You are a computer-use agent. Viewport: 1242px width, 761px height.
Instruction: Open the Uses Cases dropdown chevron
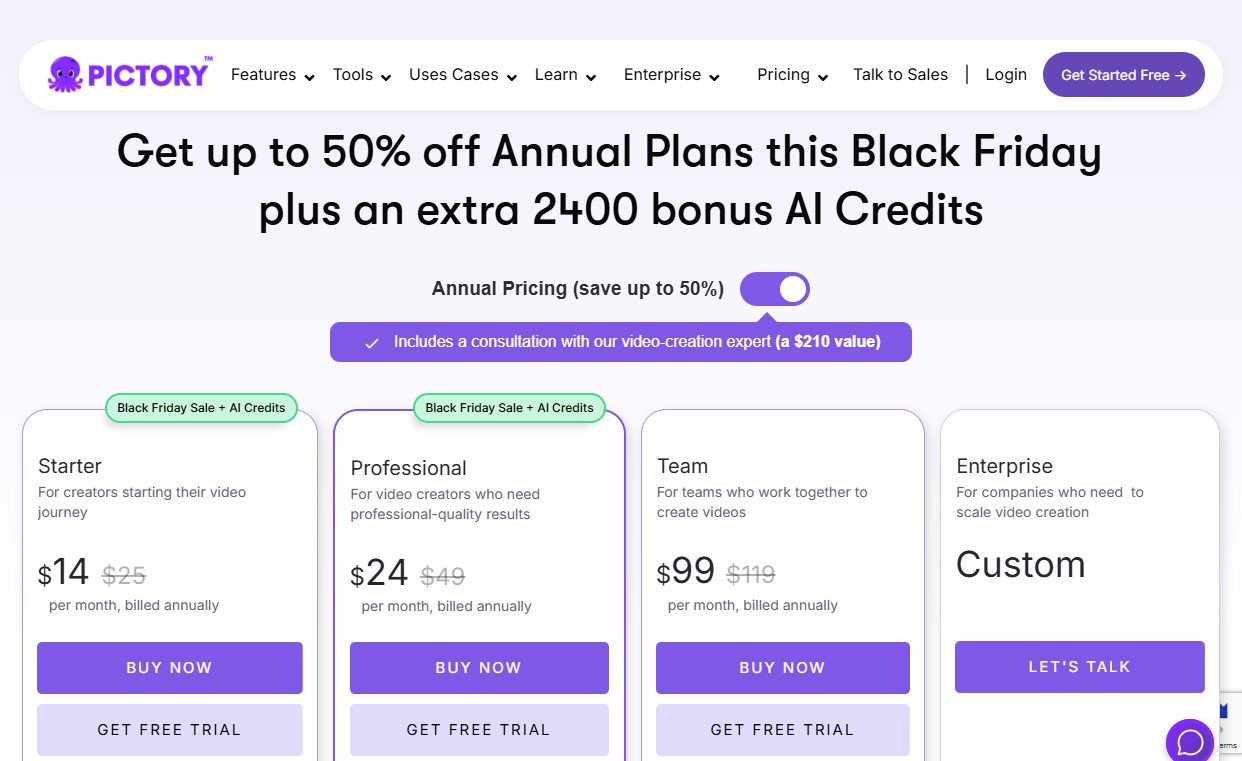tap(512, 77)
